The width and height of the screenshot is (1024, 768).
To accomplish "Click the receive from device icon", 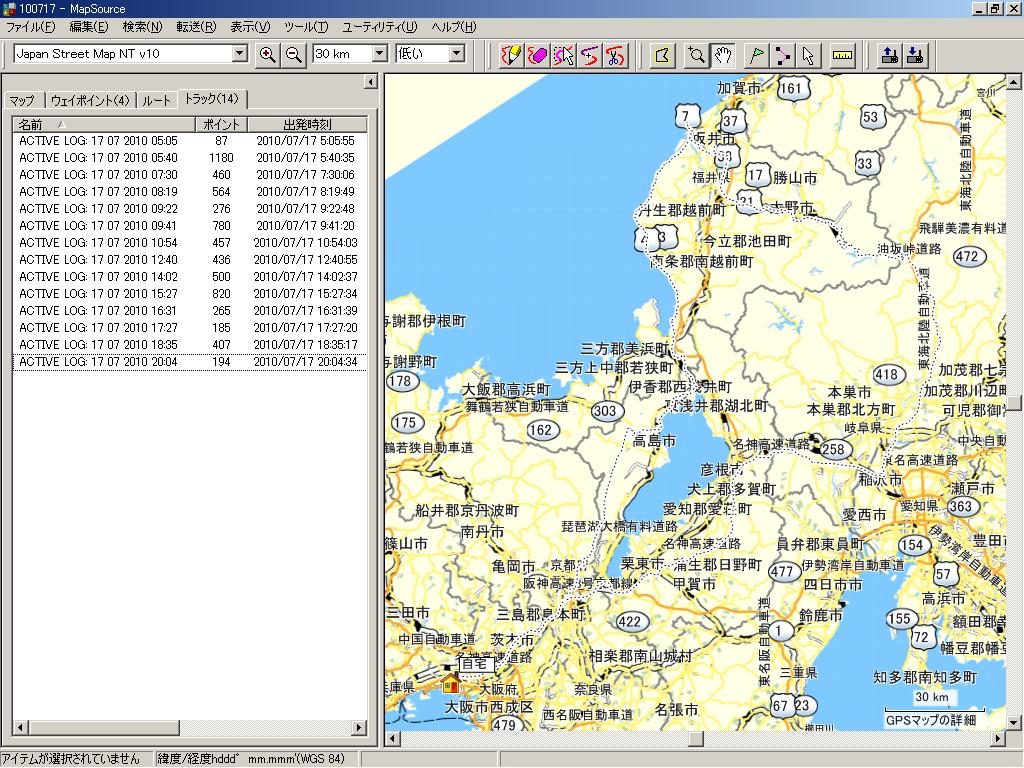I will pyautogui.click(x=914, y=55).
